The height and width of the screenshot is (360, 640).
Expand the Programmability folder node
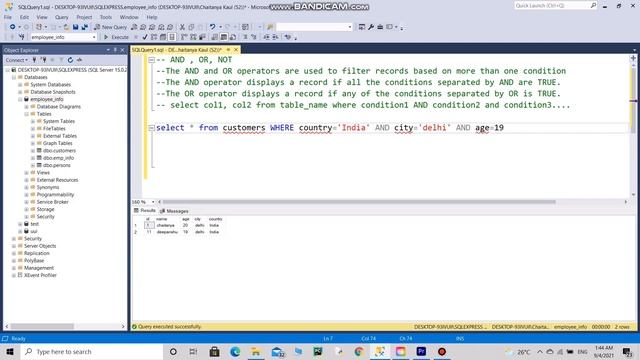(x=27, y=195)
